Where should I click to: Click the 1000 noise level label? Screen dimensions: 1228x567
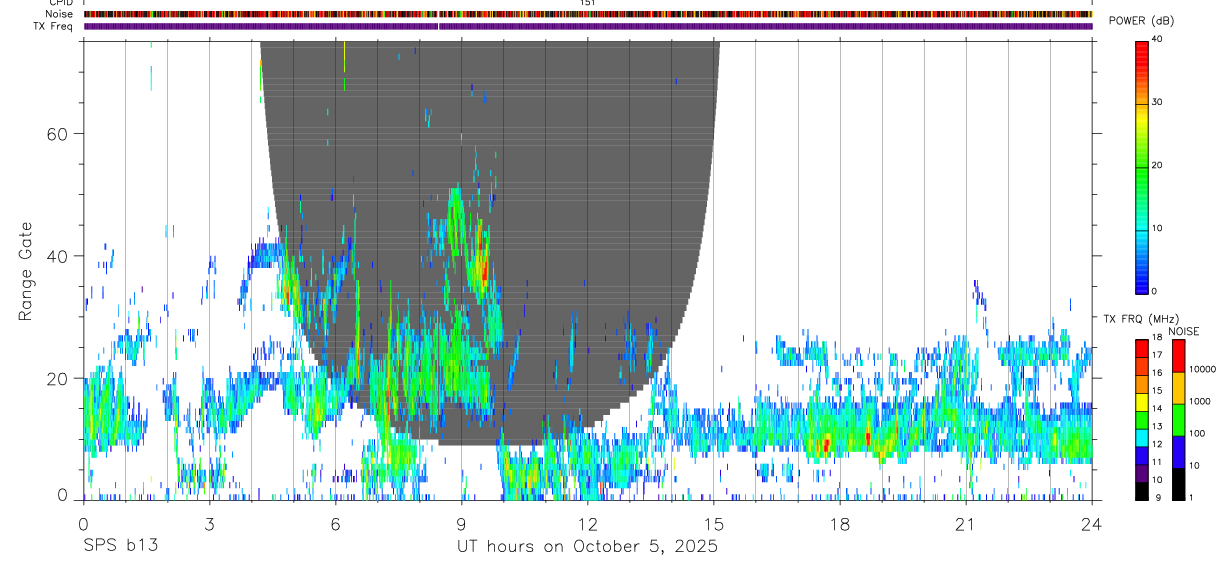(x=1200, y=401)
